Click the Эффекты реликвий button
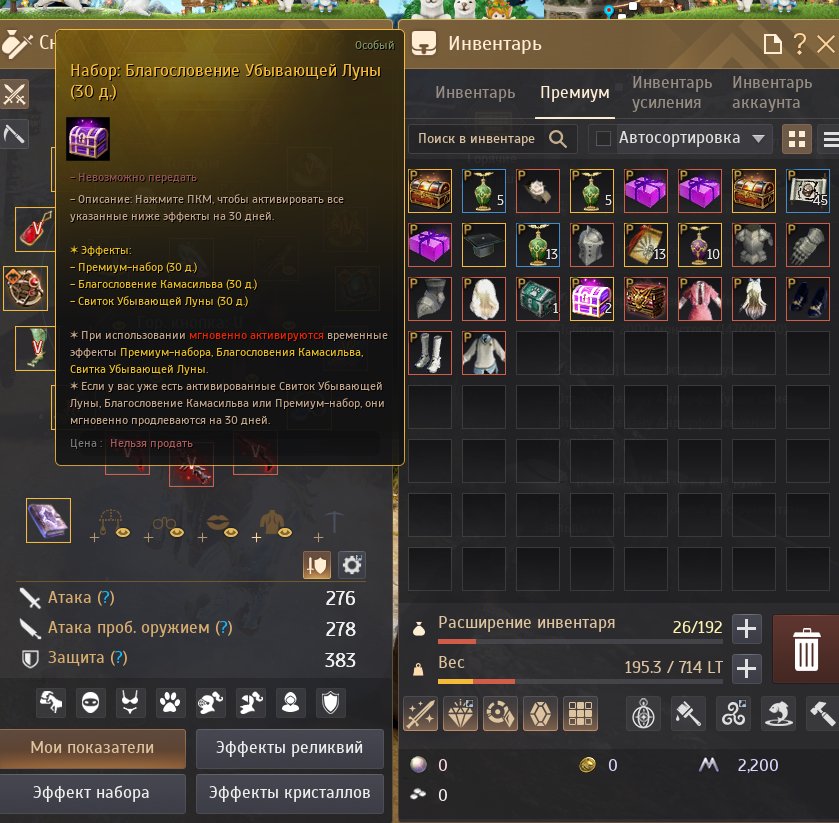 pos(289,748)
